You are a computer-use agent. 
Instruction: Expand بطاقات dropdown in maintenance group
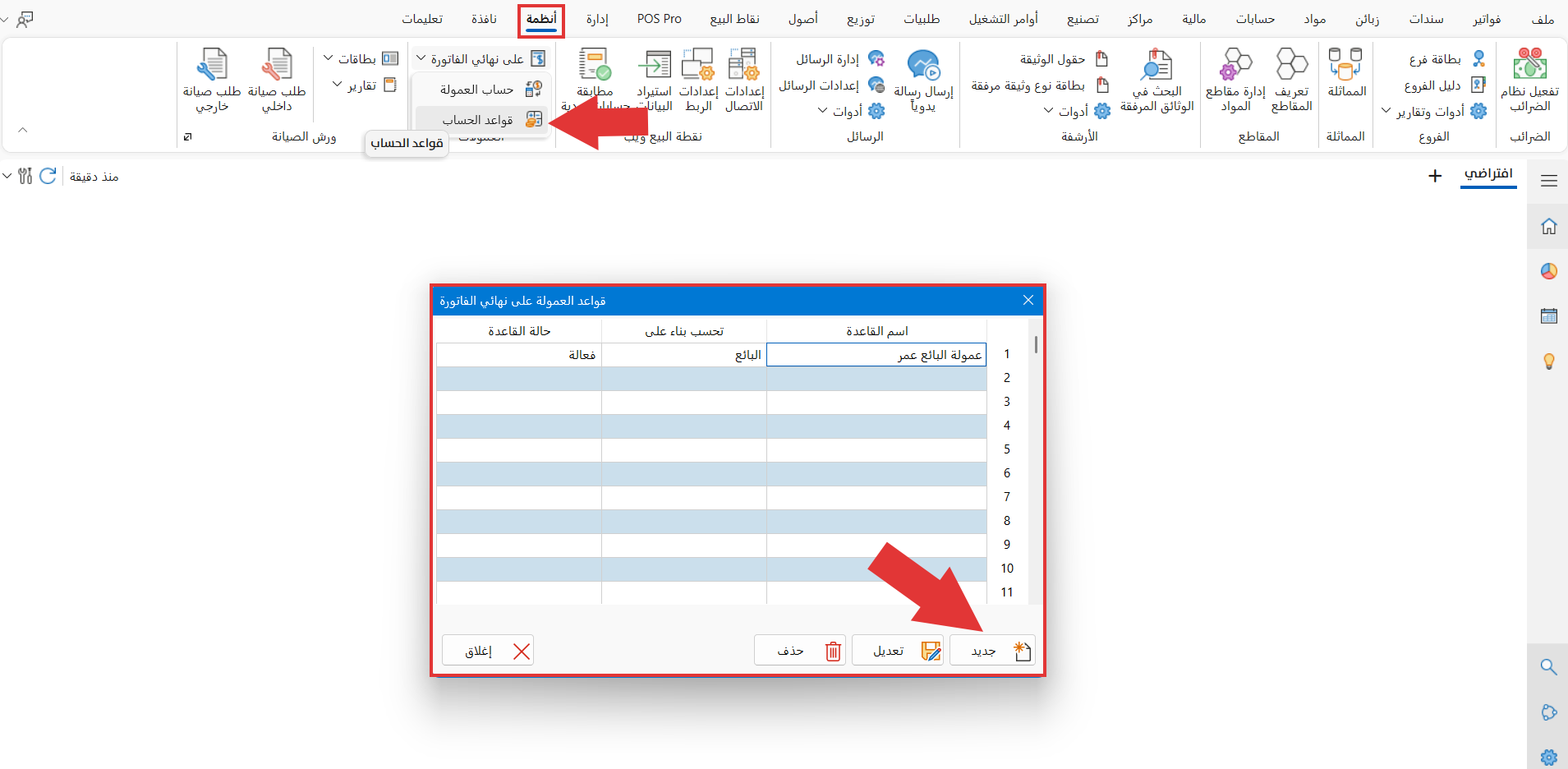361,59
